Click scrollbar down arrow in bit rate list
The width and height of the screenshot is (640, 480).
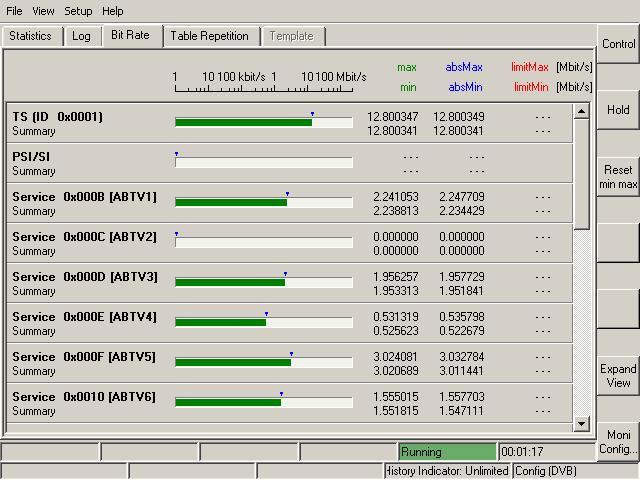[x=582, y=424]
